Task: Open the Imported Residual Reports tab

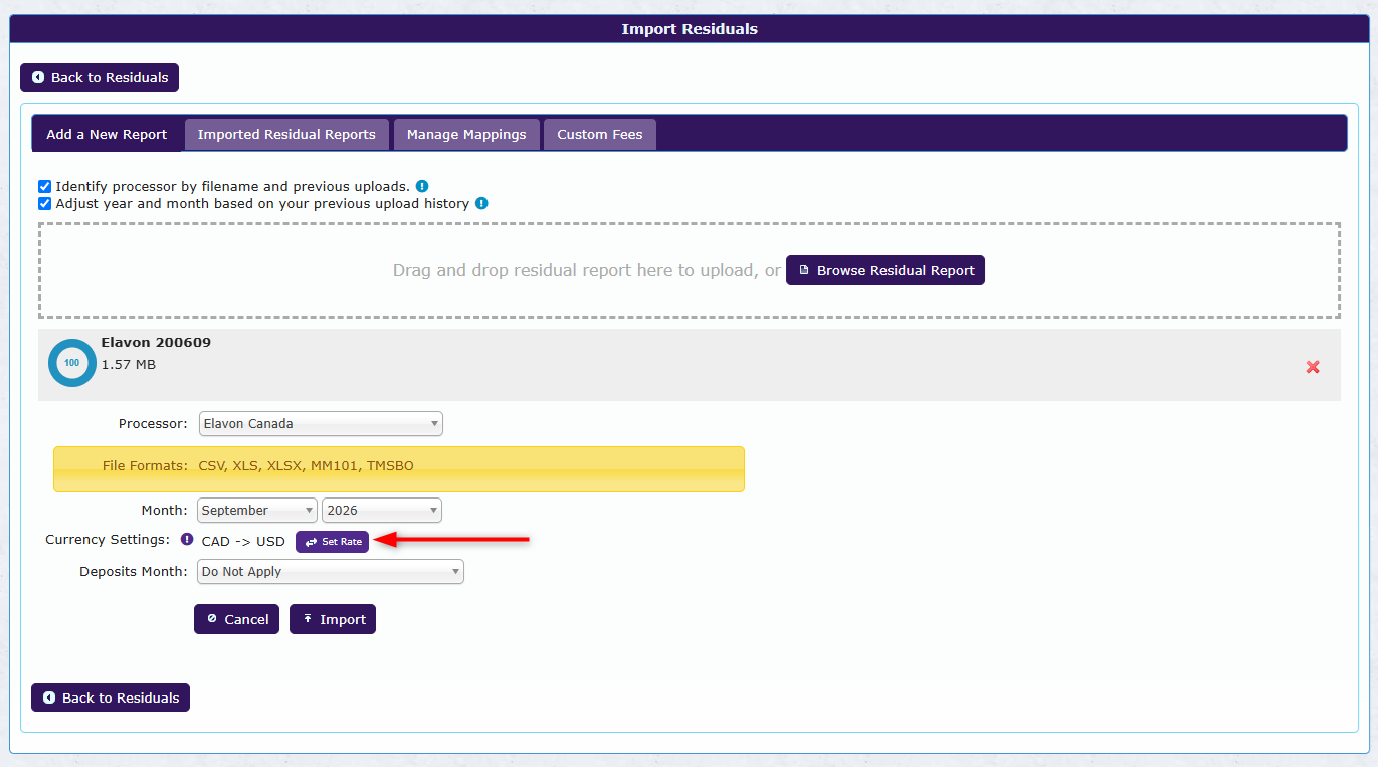Action: 286,134
